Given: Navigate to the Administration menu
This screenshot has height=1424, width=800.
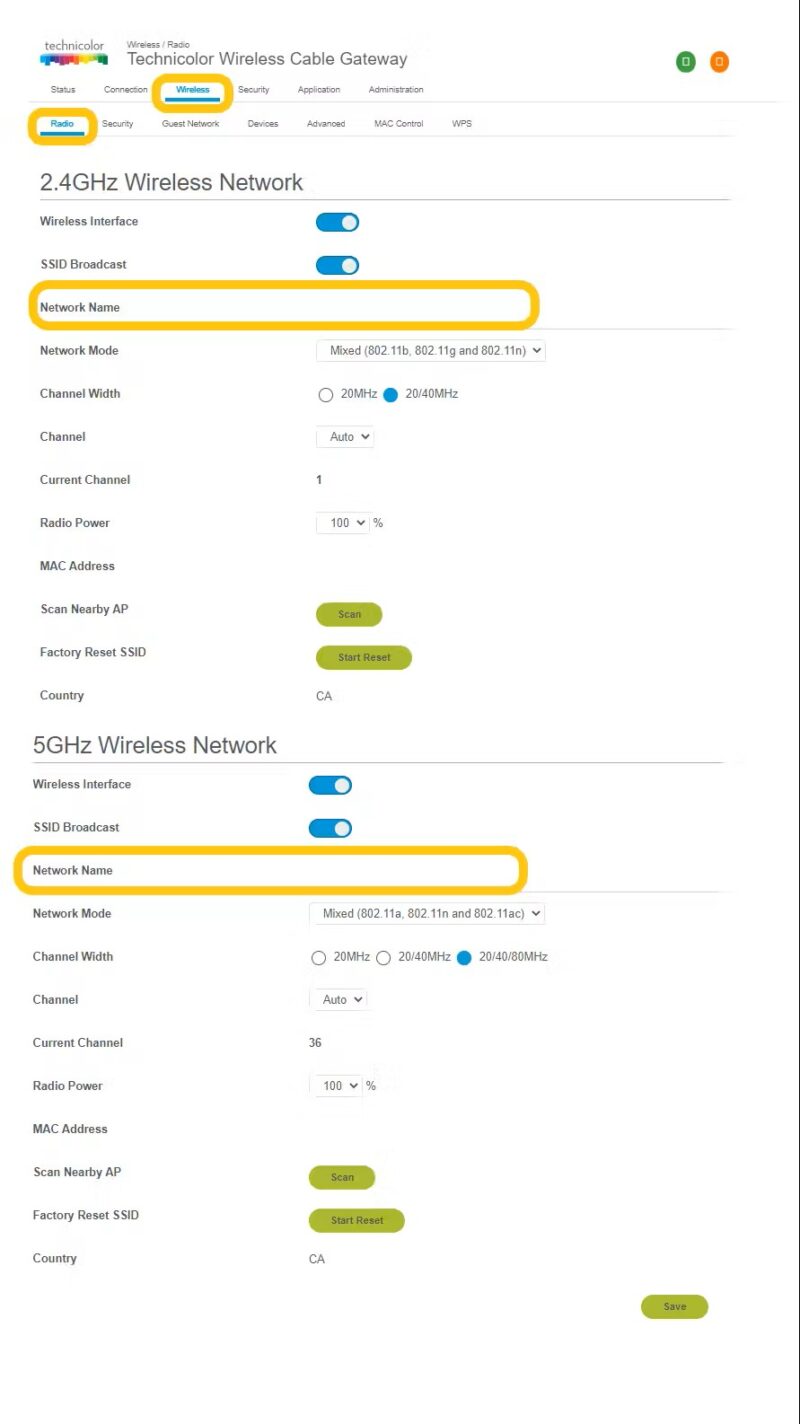Looking at the screenshot, I should tap(396, 89).
